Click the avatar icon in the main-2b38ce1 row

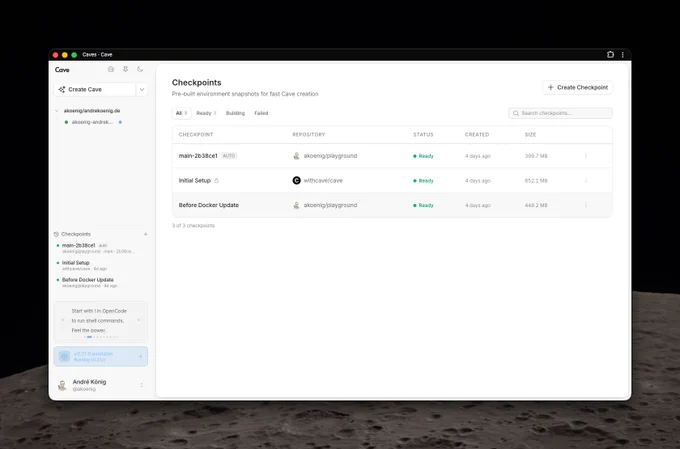[296, 156]
